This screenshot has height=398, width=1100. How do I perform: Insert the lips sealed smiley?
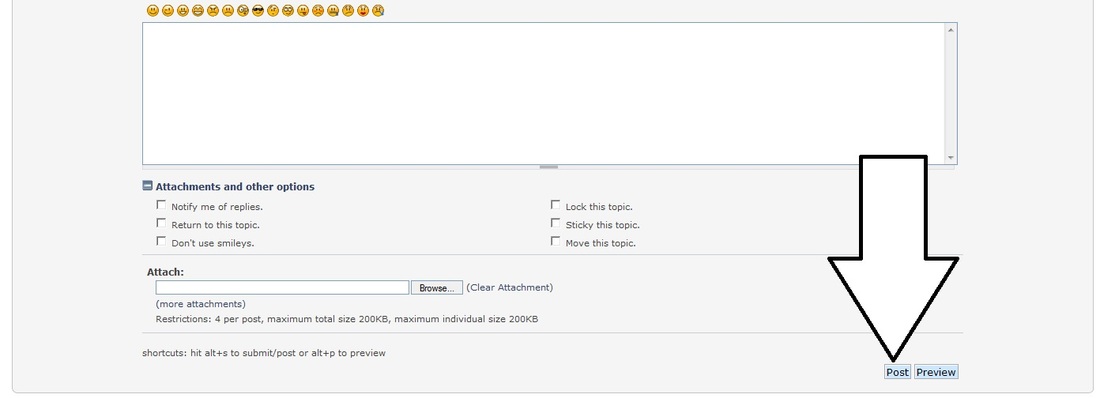pos(333,11)
